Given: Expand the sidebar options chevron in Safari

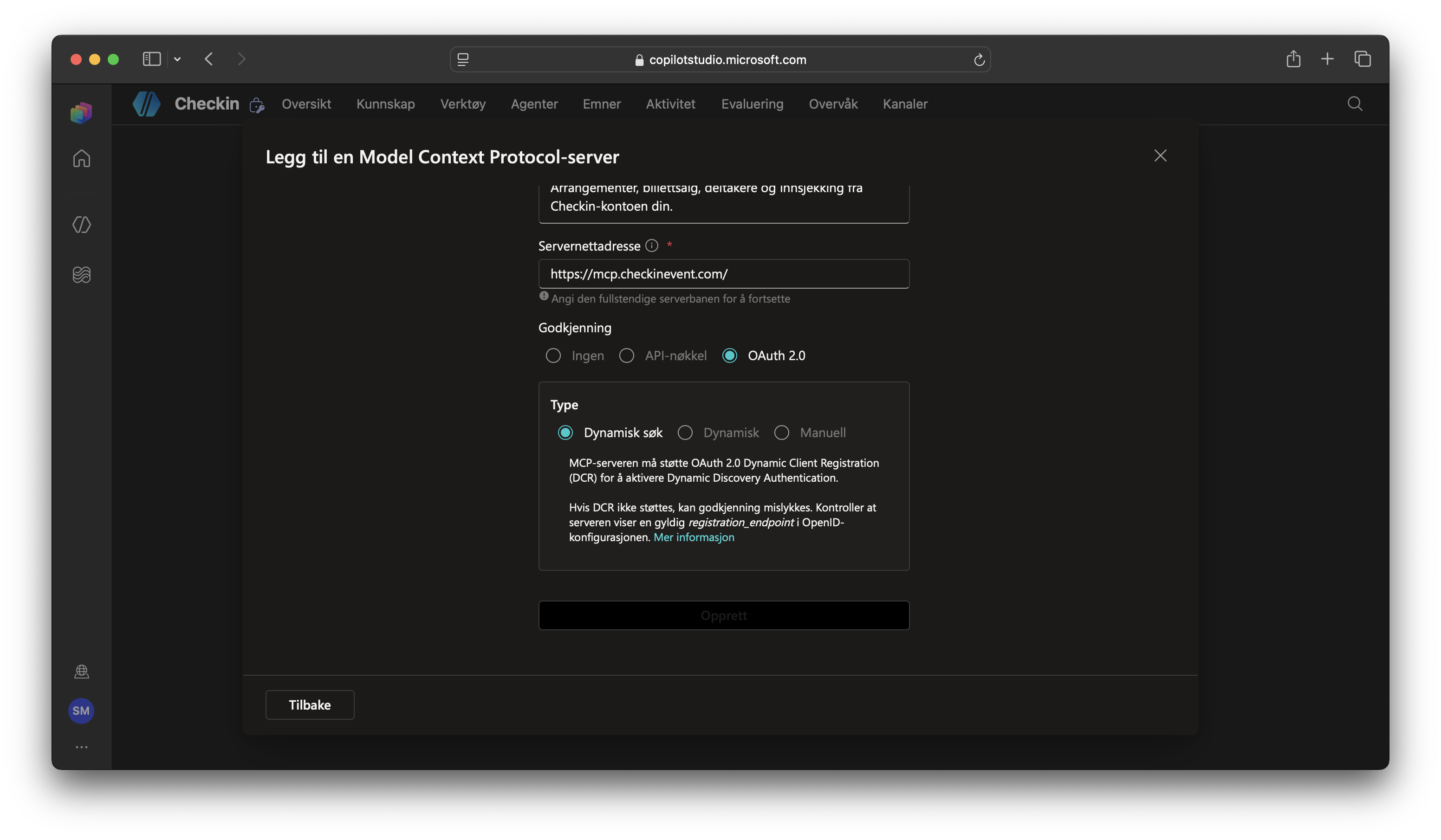Looking at the screenshot, I should pos(177,59).
